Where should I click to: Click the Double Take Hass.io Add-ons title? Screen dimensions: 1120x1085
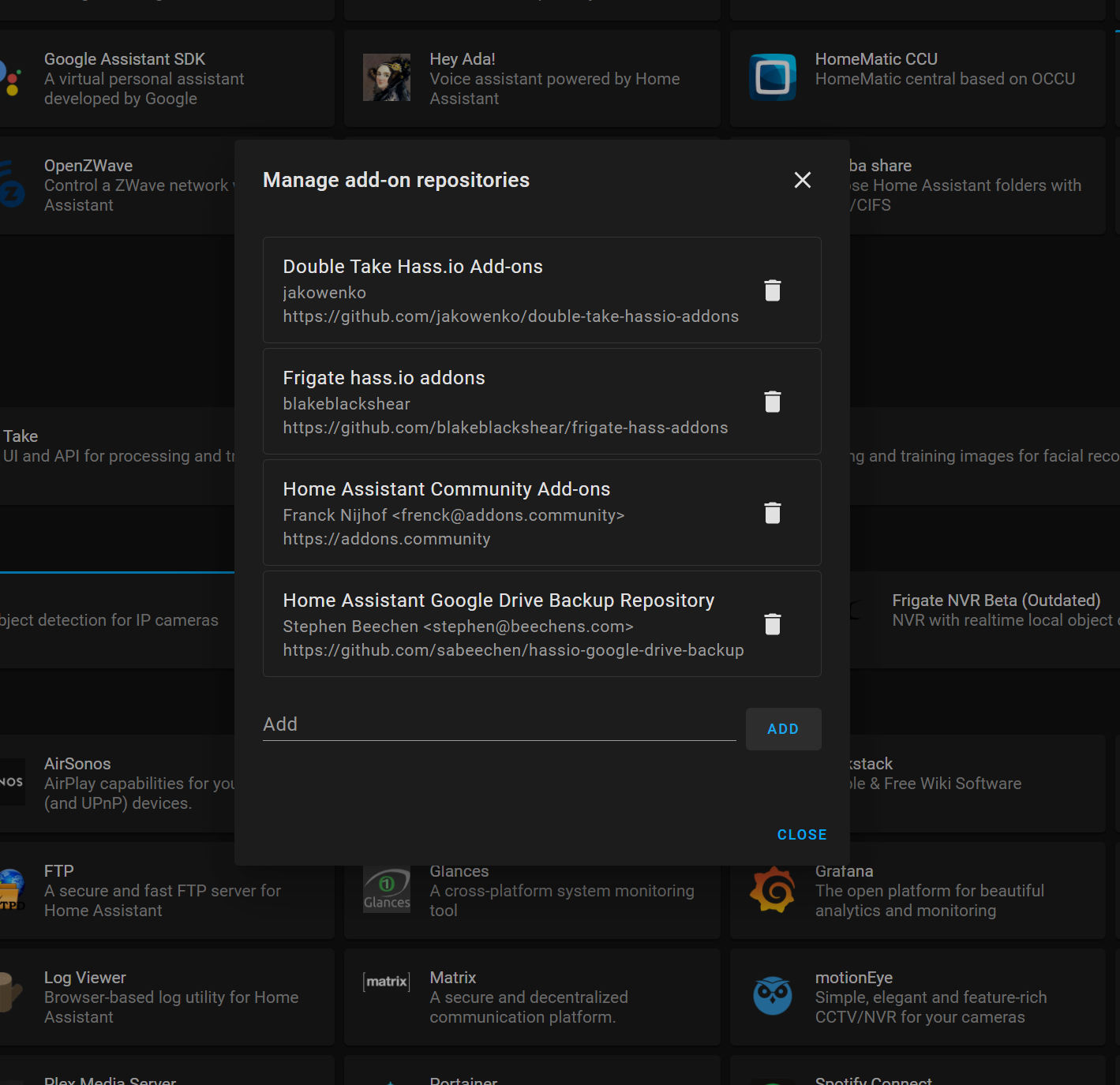pyautogui.click(x=413, y=267)
